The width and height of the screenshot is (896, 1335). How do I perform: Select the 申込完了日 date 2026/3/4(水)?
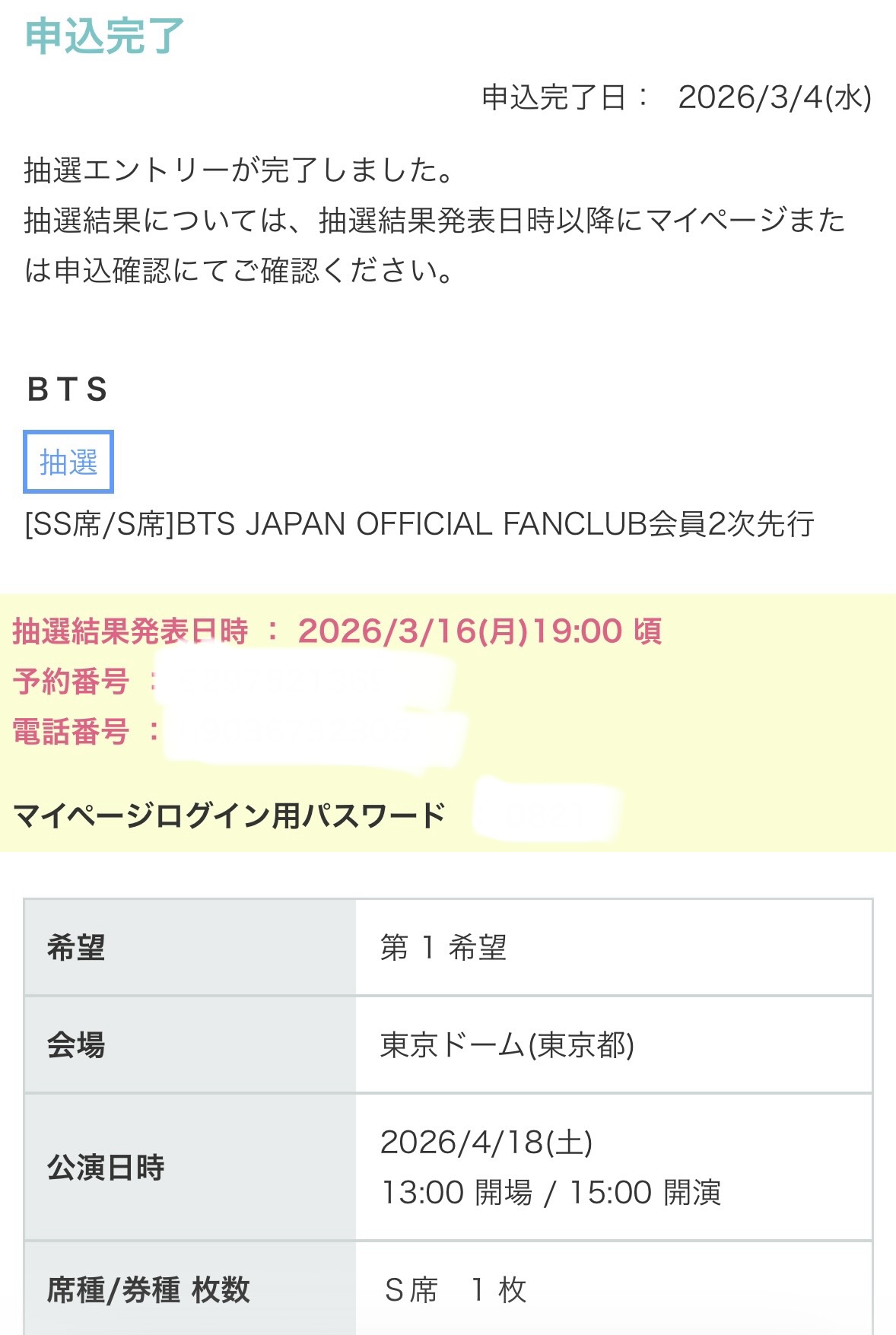click(x=774, y=97)
